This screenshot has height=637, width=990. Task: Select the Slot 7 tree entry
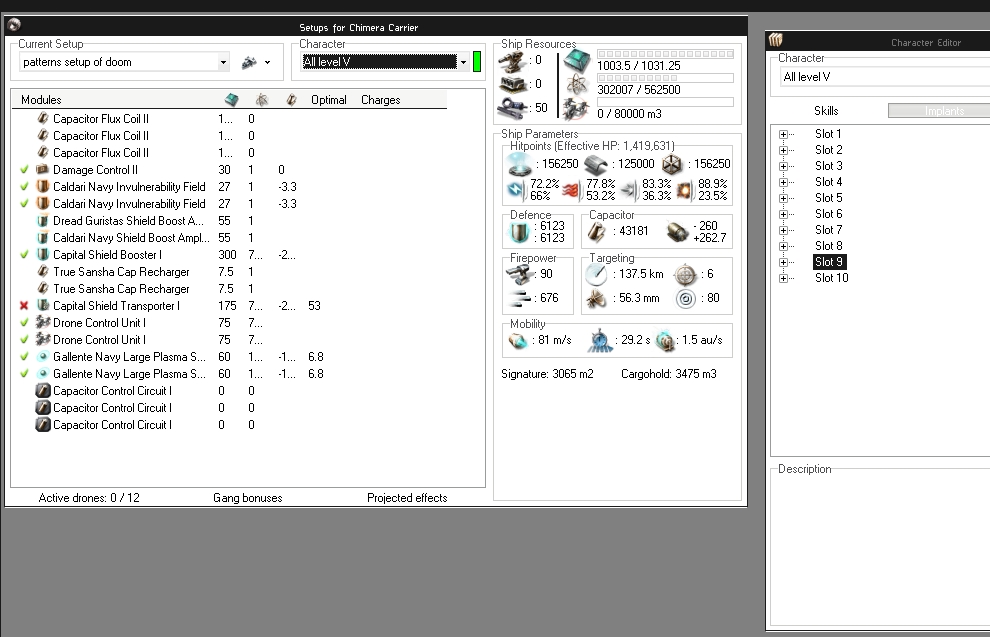pyautogui.click(x=828, y=230)
